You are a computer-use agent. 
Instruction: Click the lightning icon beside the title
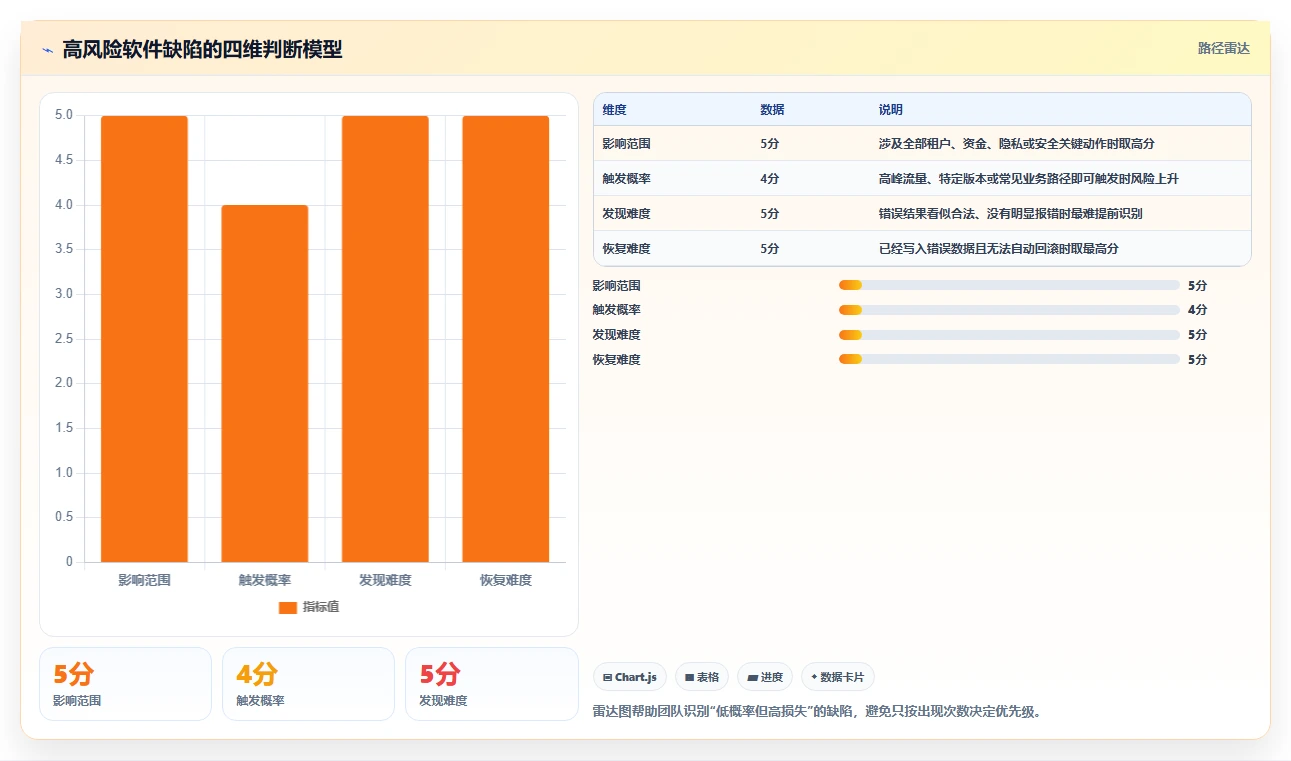[48, 49]
